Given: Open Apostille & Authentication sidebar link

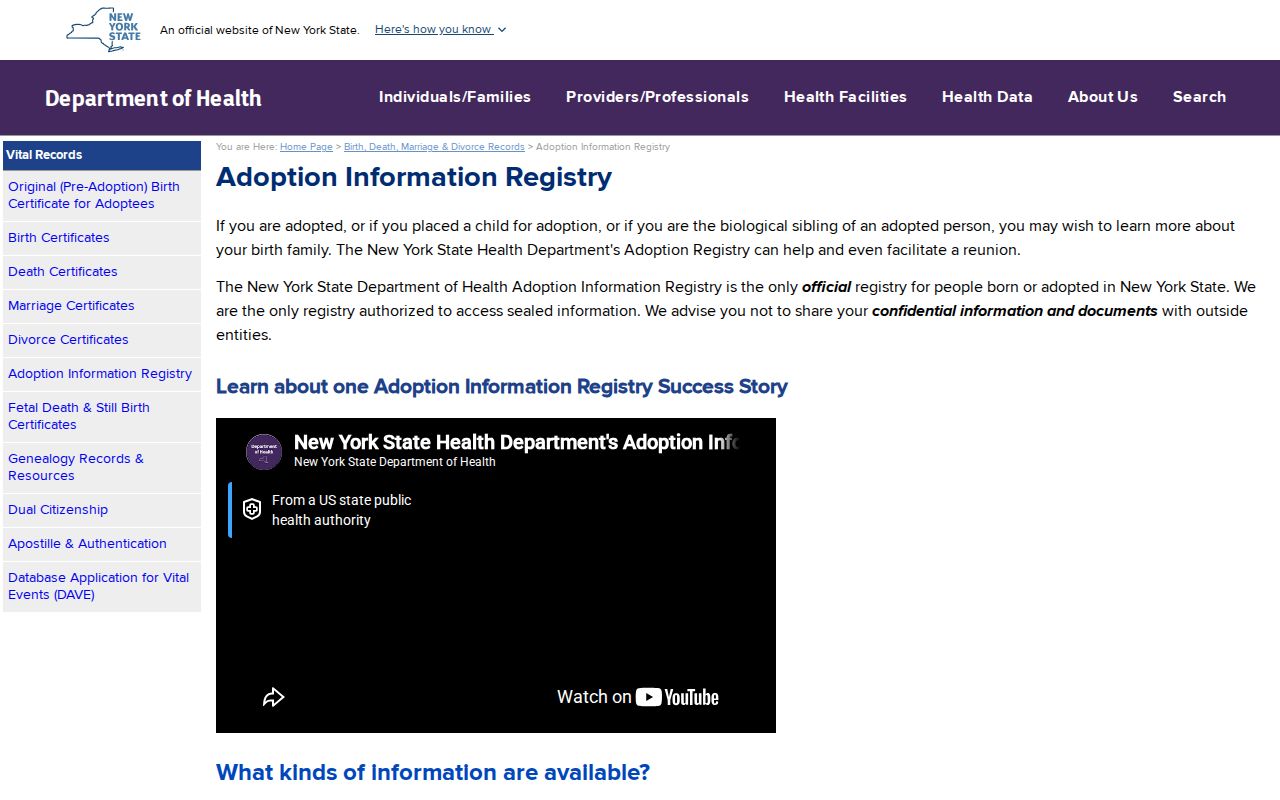Looking at the screenshot, I should point(102,544).
